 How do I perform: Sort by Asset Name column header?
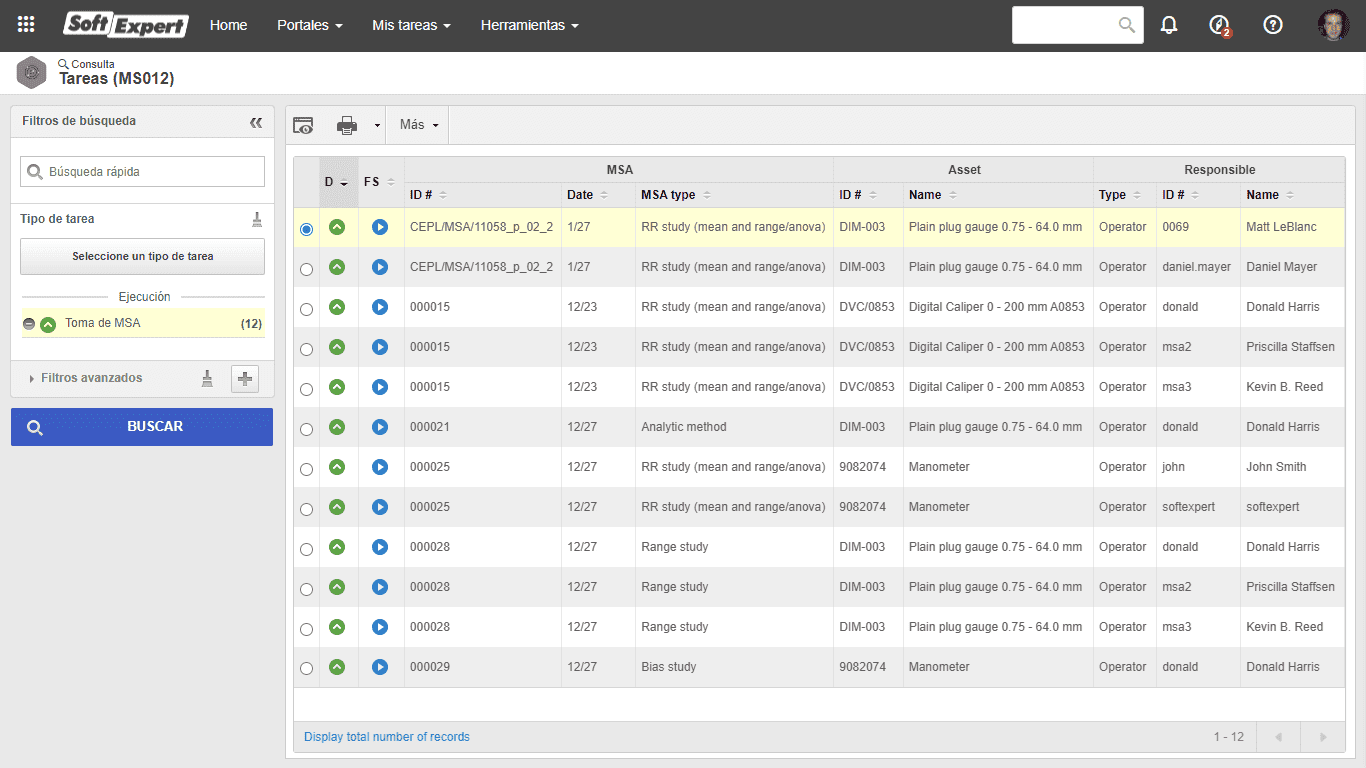point(934,195)
